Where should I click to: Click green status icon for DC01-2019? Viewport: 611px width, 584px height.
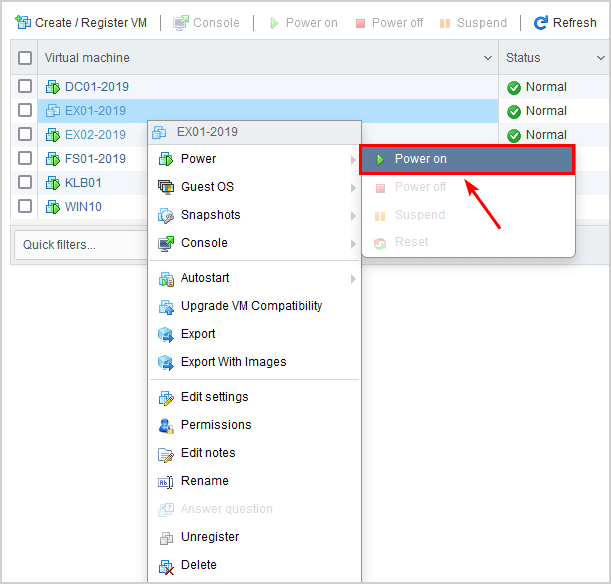point(514,88)
